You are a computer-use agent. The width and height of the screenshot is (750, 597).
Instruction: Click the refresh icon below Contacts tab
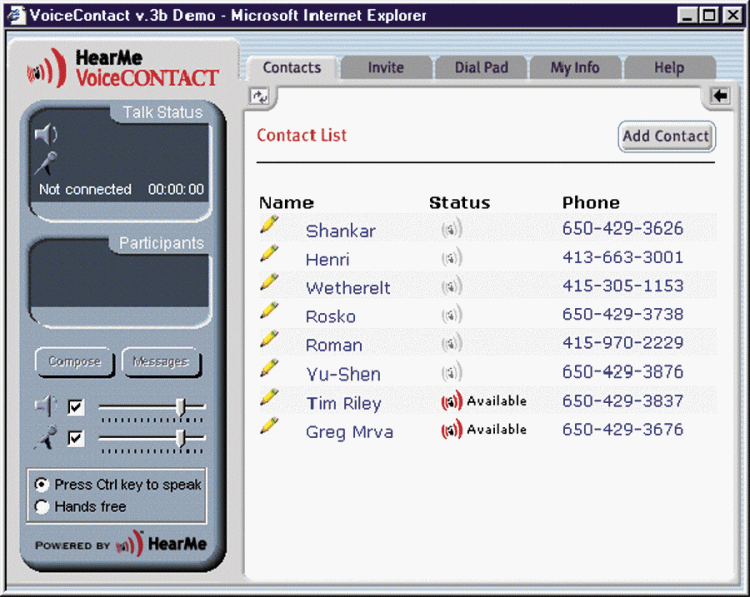260,97
